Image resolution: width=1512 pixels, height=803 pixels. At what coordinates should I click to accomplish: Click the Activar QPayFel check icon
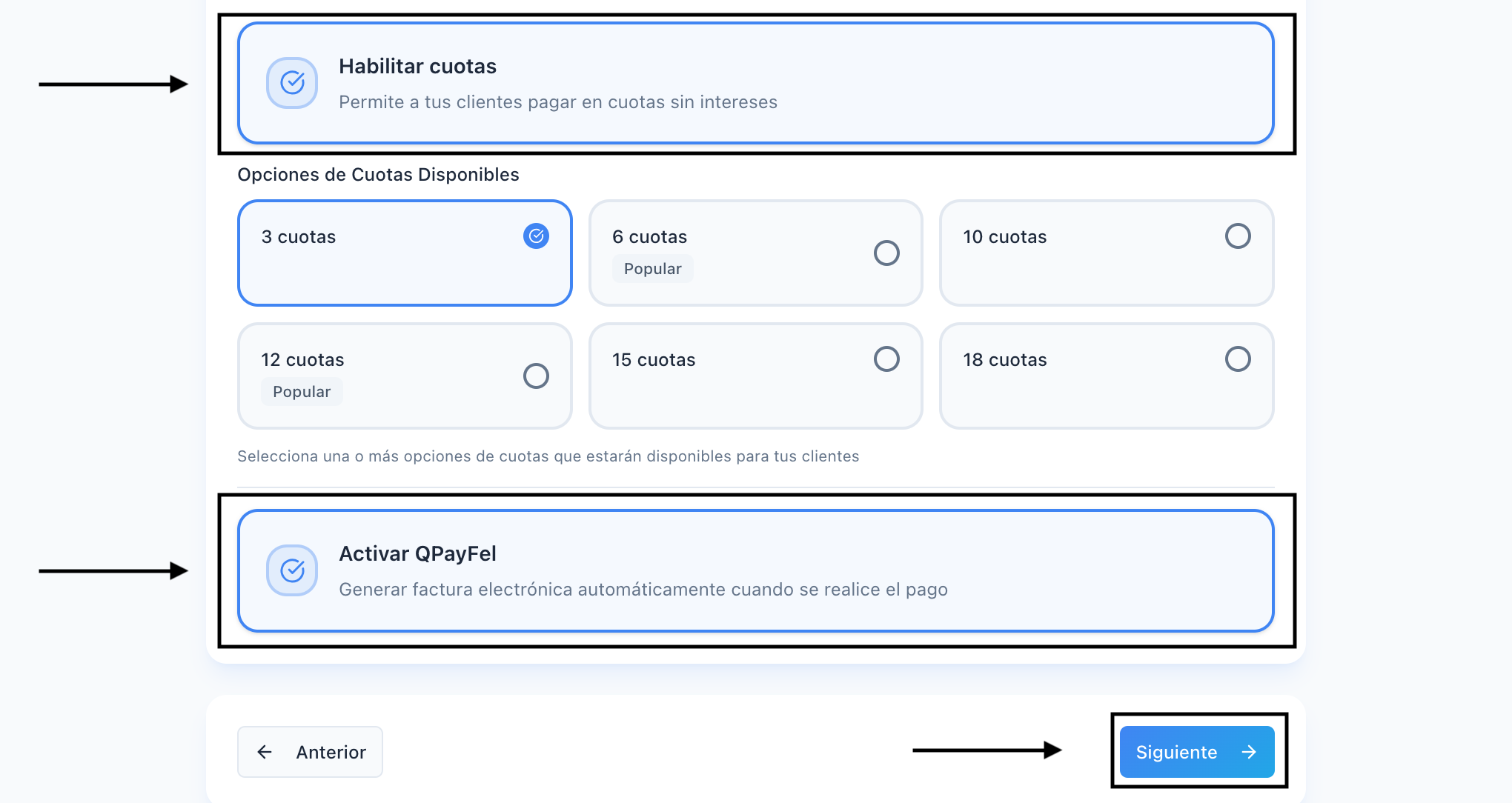292,570
